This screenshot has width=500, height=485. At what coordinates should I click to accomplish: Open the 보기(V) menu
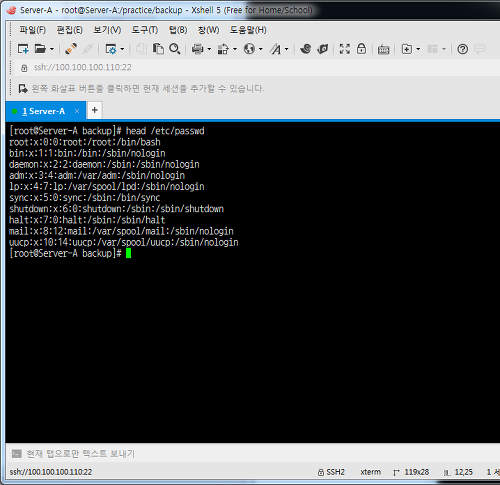pos(107,30)
